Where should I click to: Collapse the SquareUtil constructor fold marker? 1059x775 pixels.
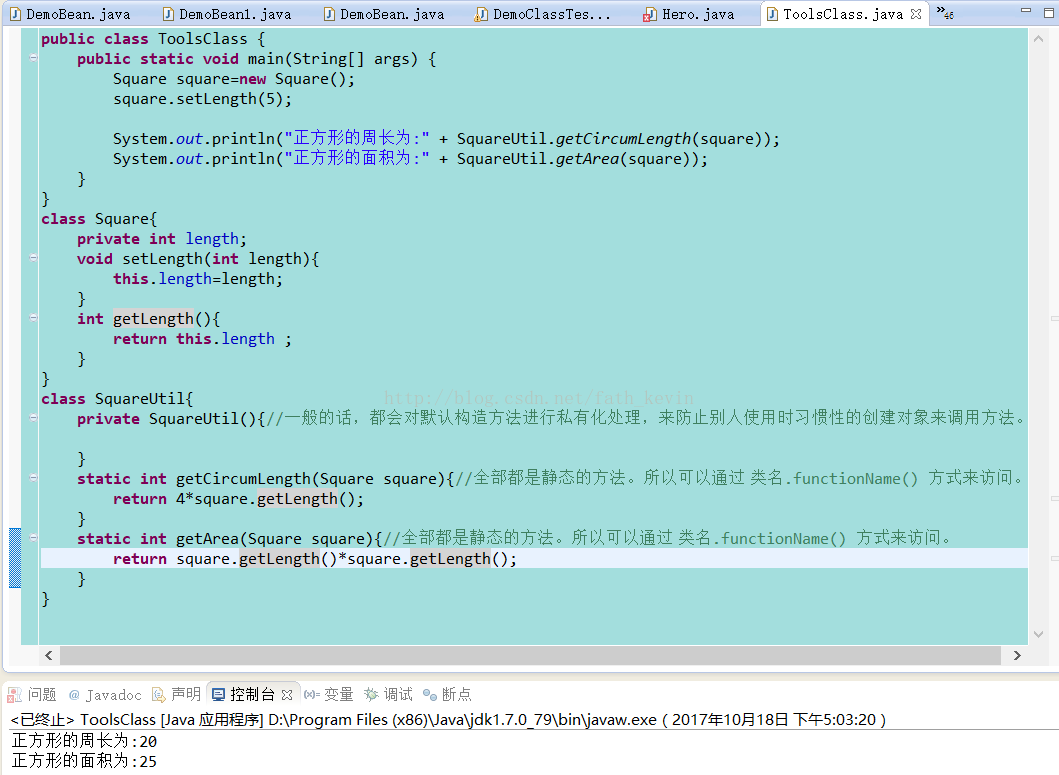33,418
